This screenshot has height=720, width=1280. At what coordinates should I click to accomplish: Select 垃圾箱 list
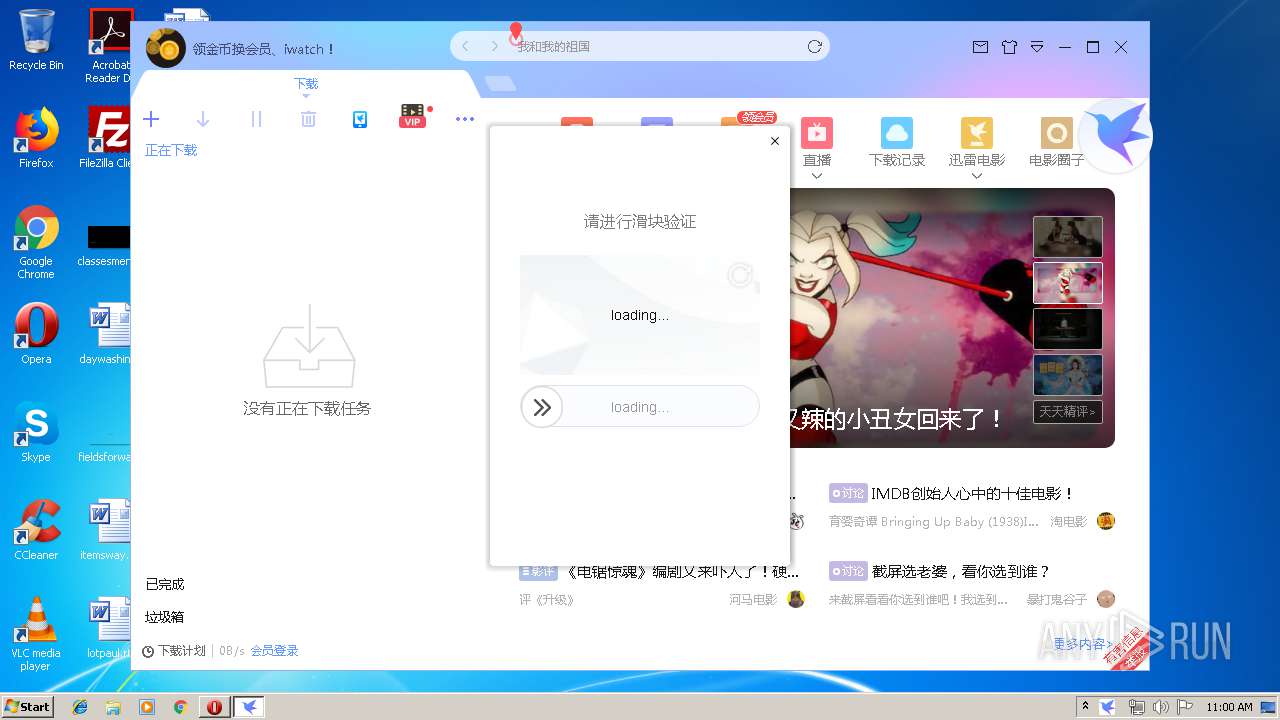pyautogui.click(x=165, y=617)
